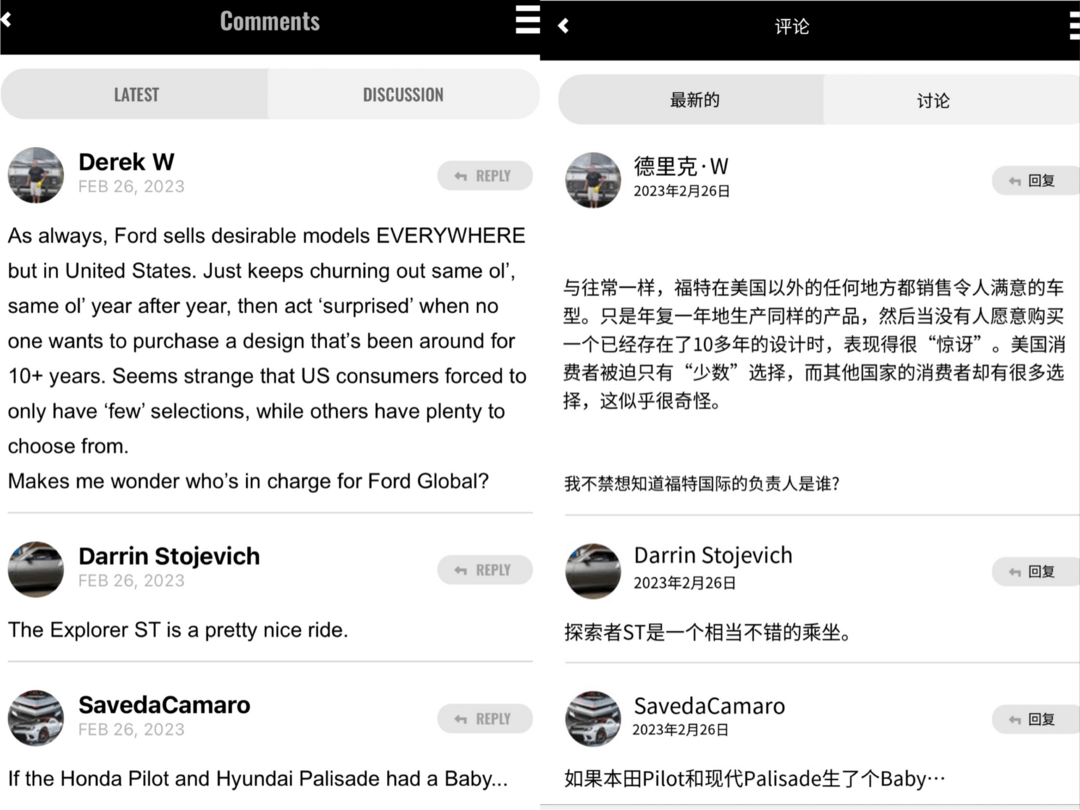
Task: Click the paragraph starting "与往常一样，福特在美国以外"
Action: click(813, 344)
